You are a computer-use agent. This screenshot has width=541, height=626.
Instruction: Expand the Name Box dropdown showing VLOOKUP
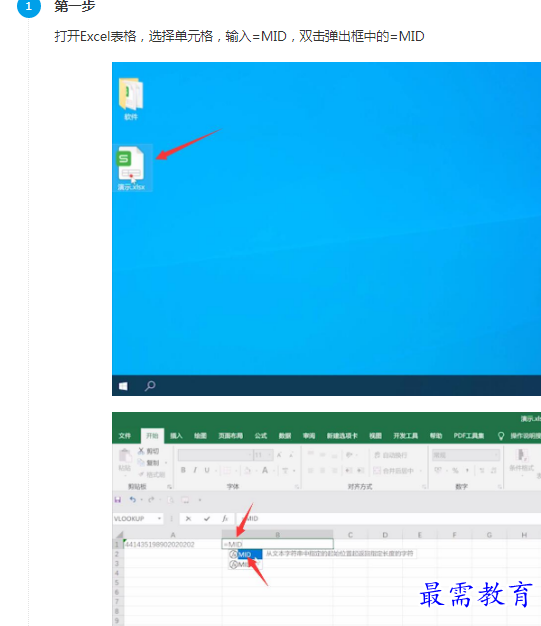pos(159,518)
